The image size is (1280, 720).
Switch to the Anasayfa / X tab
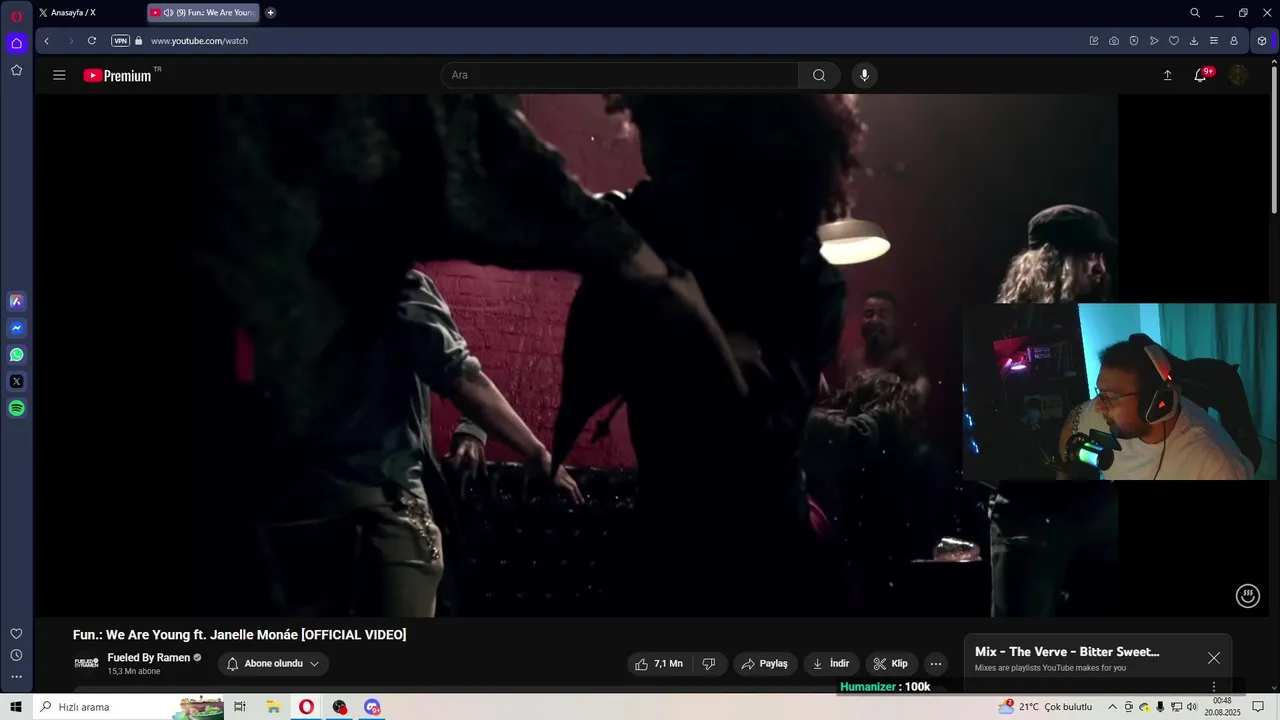(90, 13)
